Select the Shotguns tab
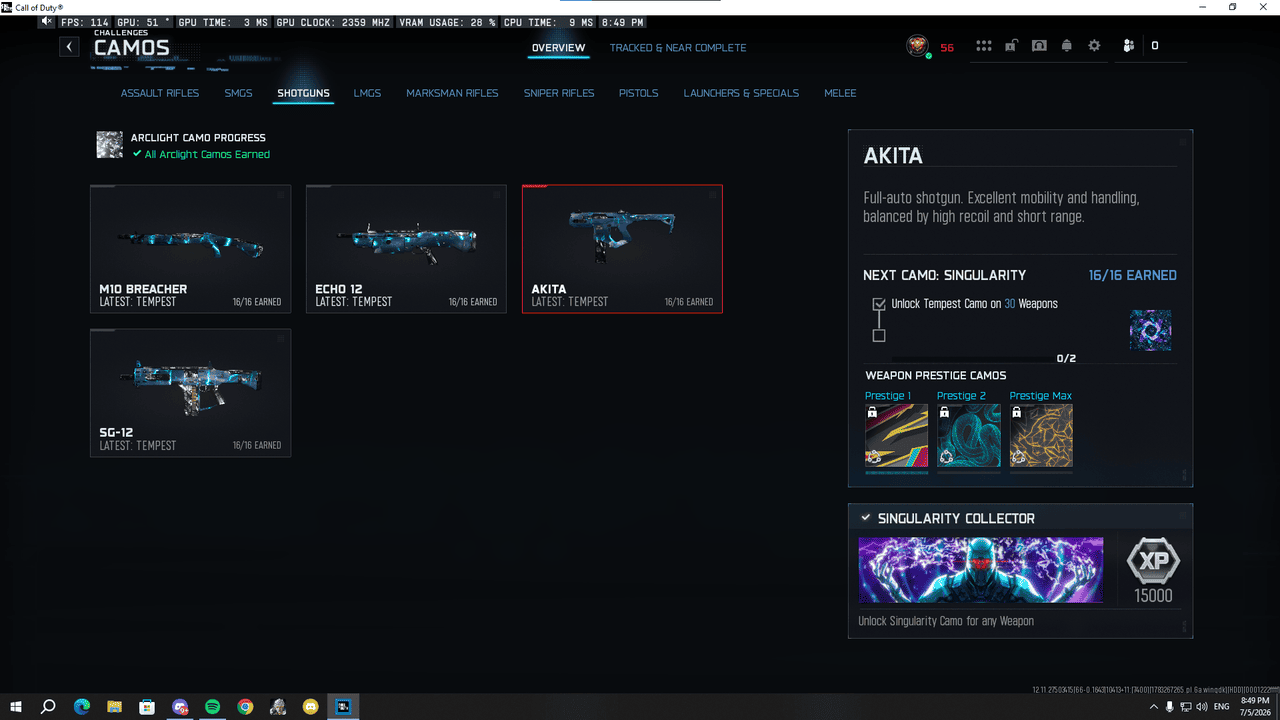The height and width of the screenshot is (720, 1280). (x=303, y=93)
